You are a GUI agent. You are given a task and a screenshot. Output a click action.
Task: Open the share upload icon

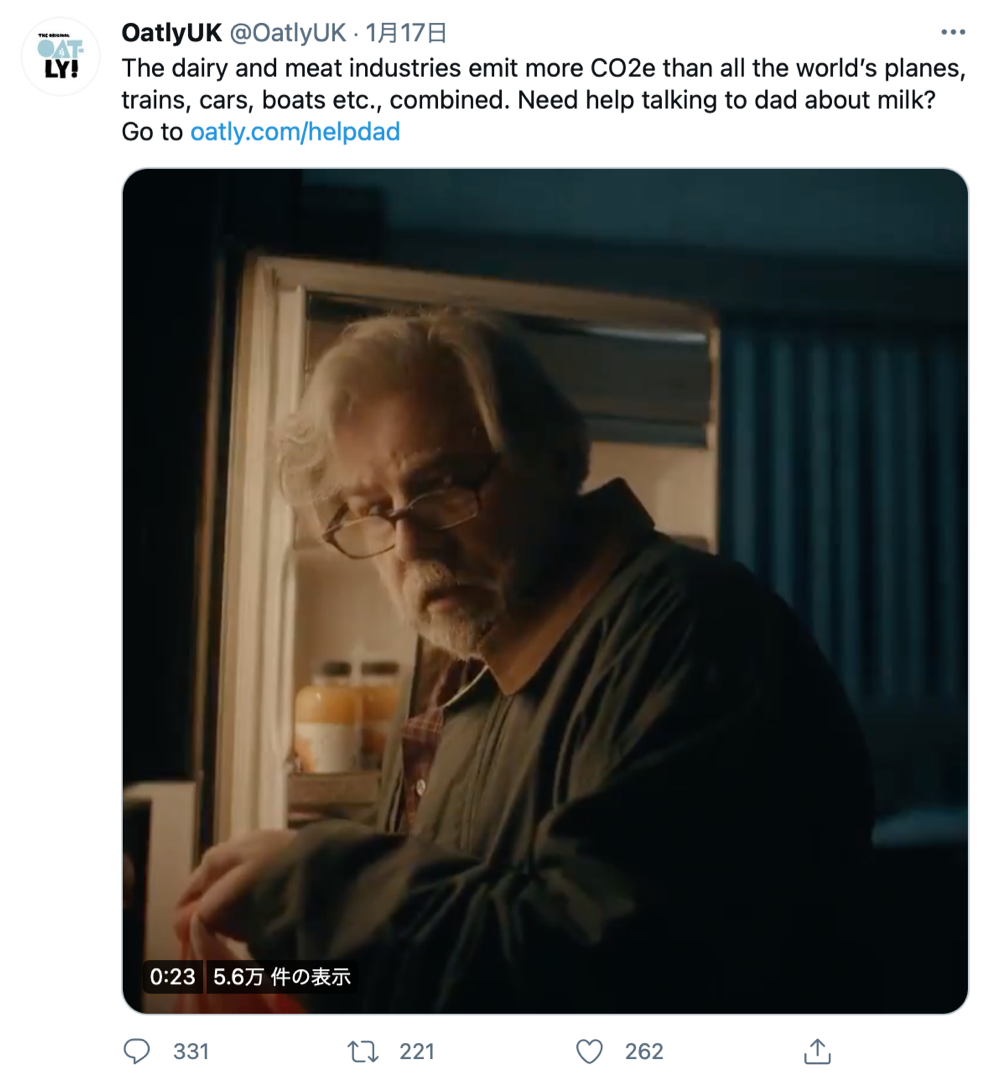tap(816, 1051)
